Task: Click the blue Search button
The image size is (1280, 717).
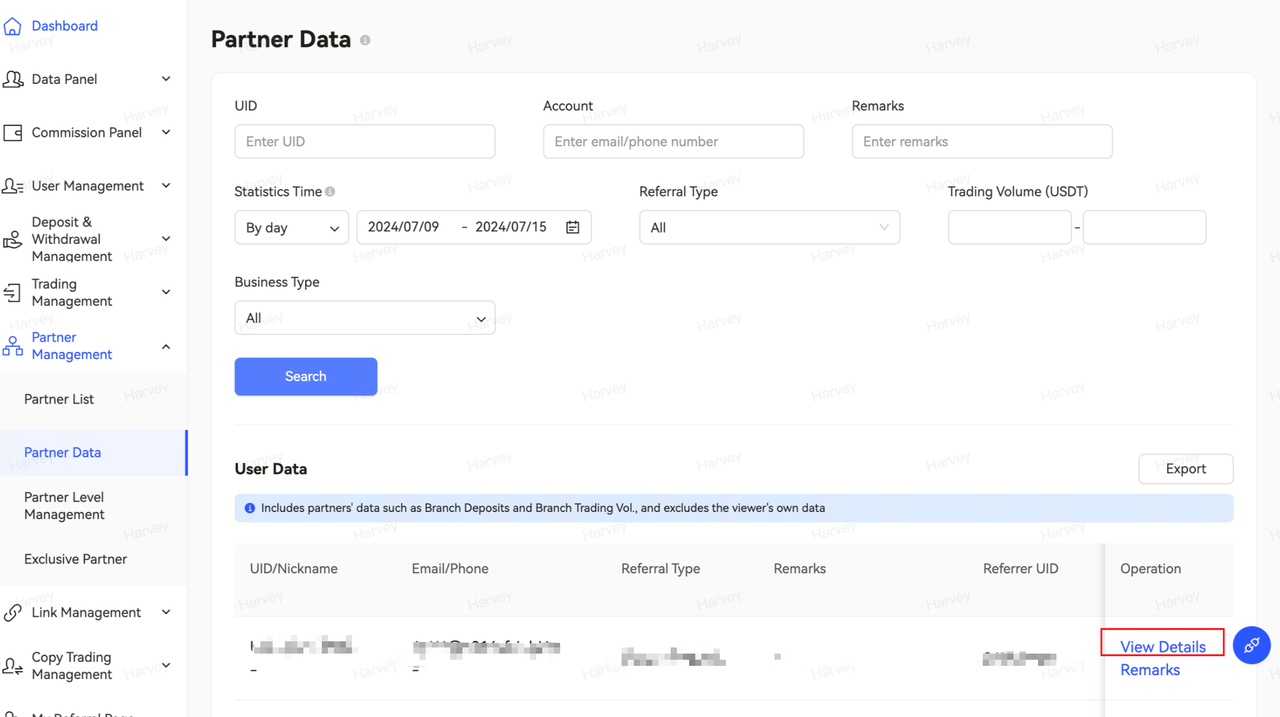Action: click(306, 377)
